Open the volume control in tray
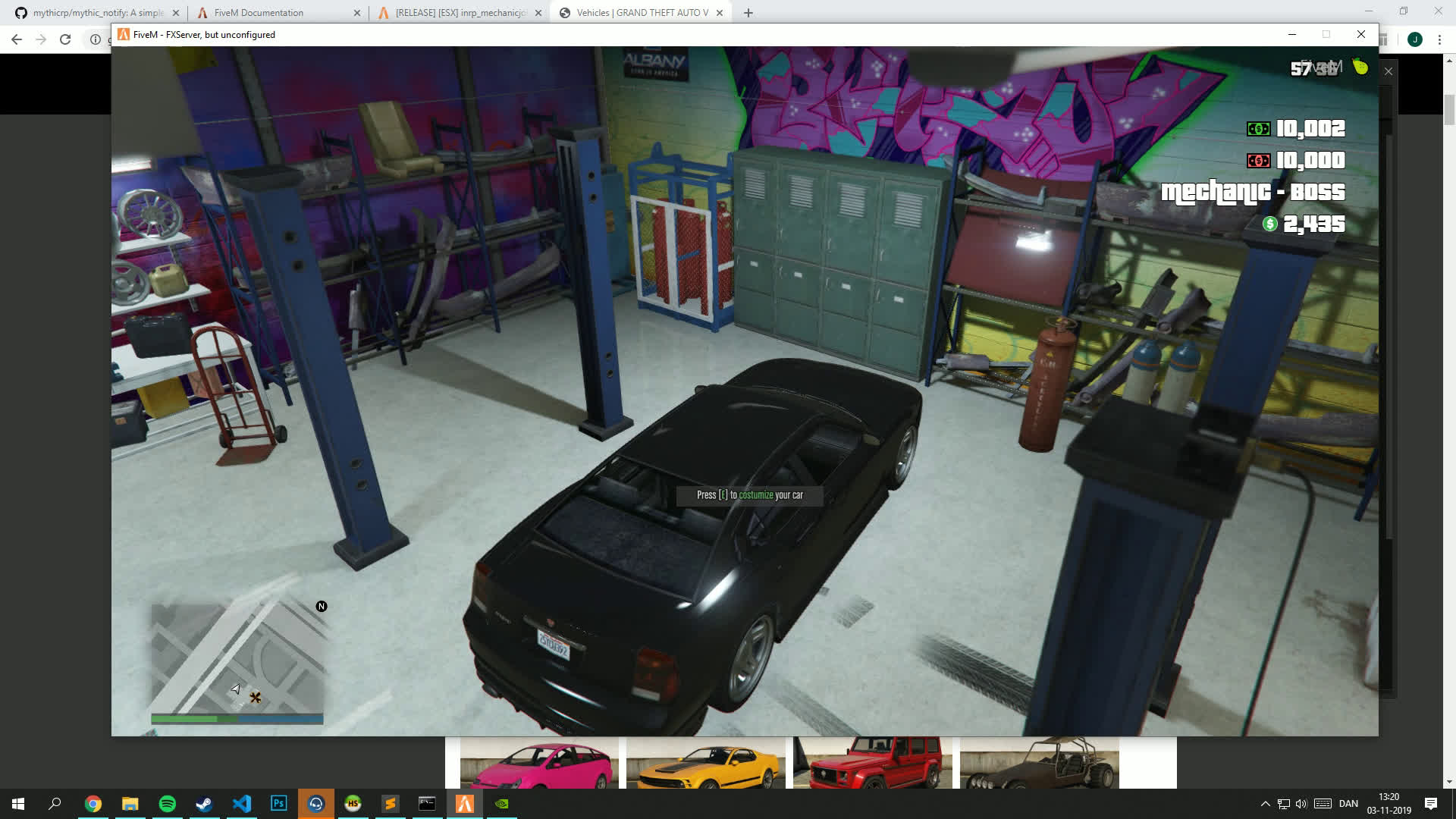The height and width of the screenshot is (819, 1456). pyautogui.click(x=1301, y=804)
